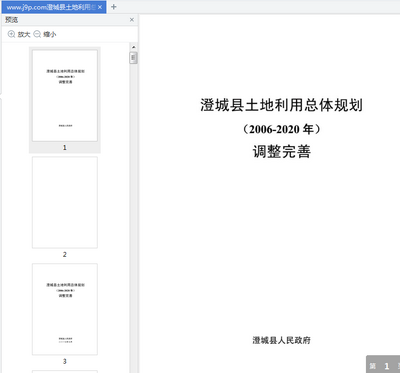This screenshot has height=373, width=400.
Task: Click the text (2006-2020 年)
Action: point(281,129)
